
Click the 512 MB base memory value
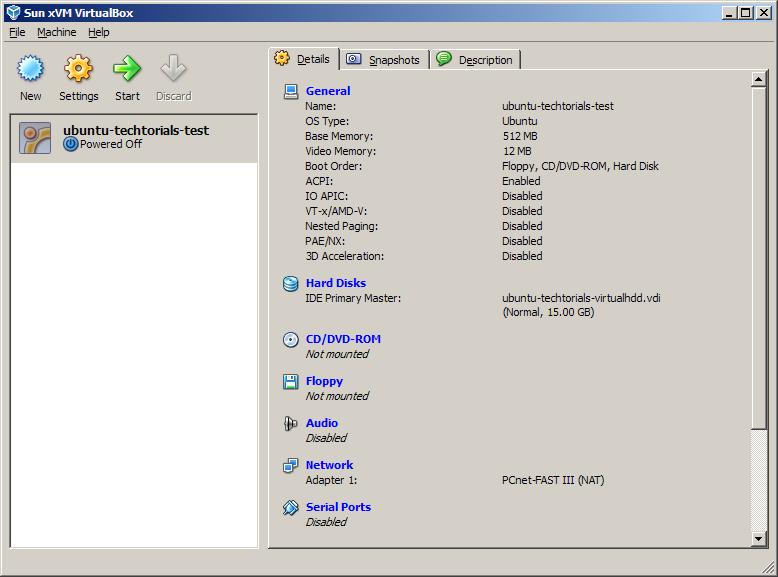(520, 136)
